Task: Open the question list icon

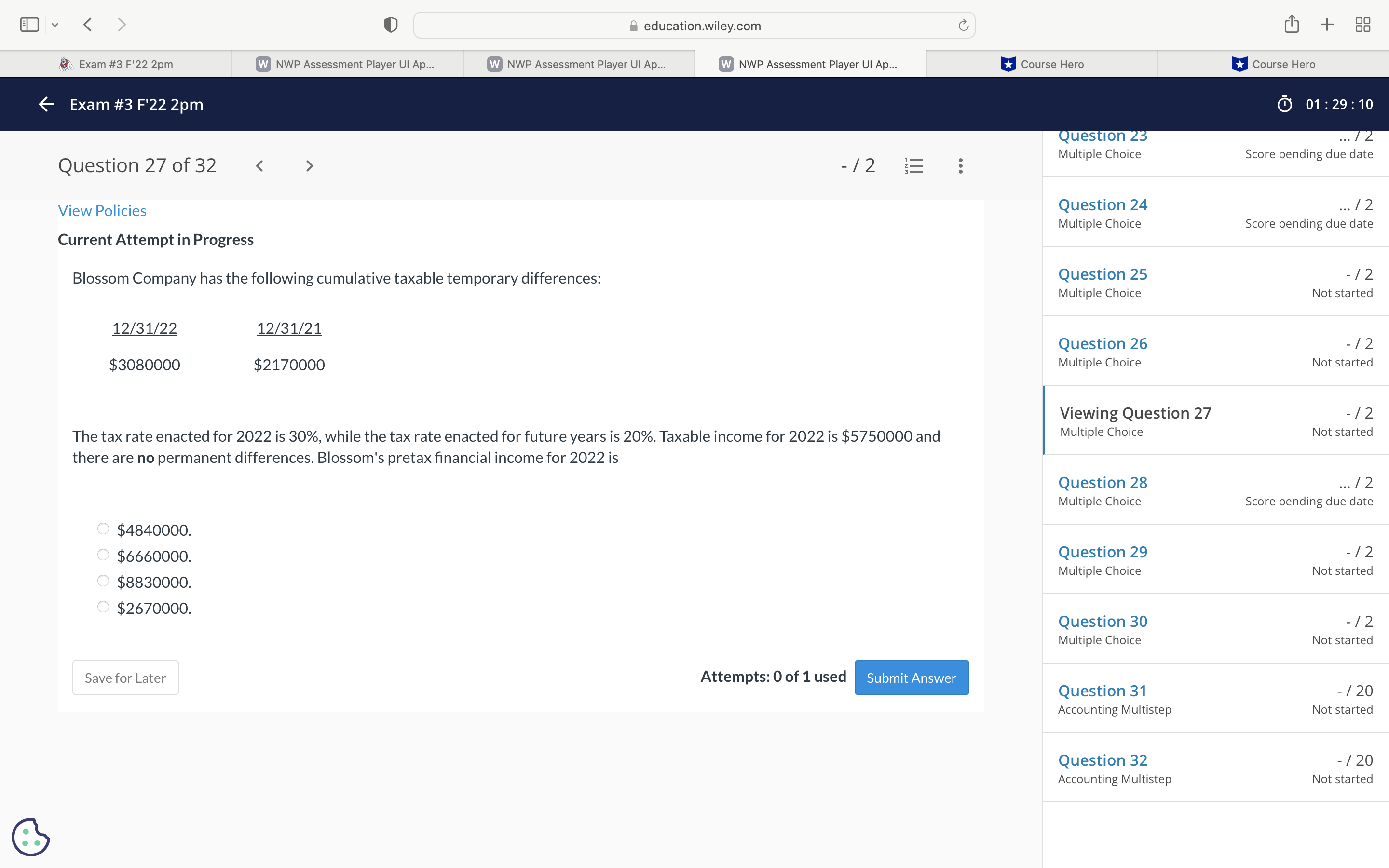Action: coord(913,166)
